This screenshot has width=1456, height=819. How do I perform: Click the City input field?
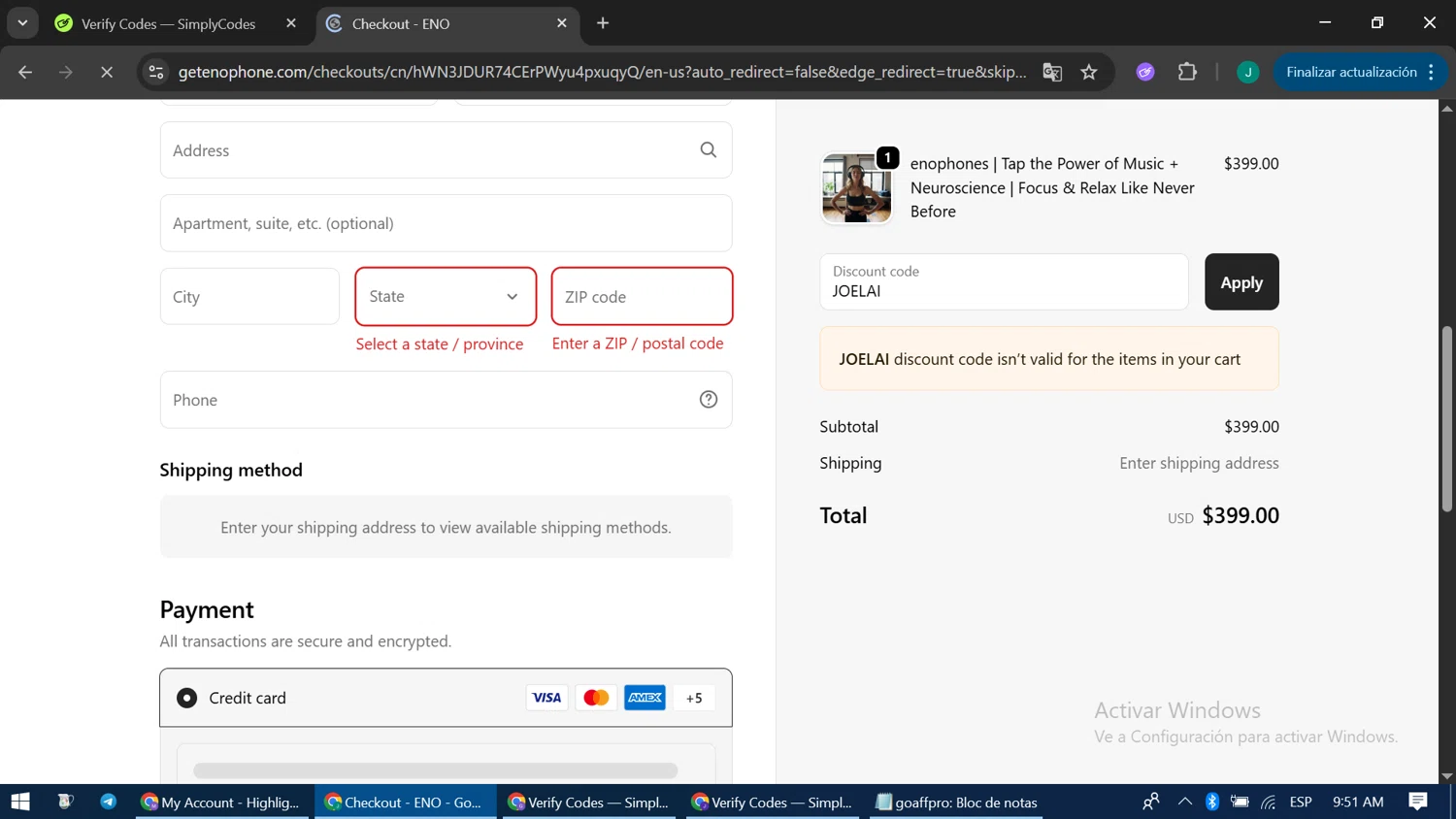pos(249,296)
